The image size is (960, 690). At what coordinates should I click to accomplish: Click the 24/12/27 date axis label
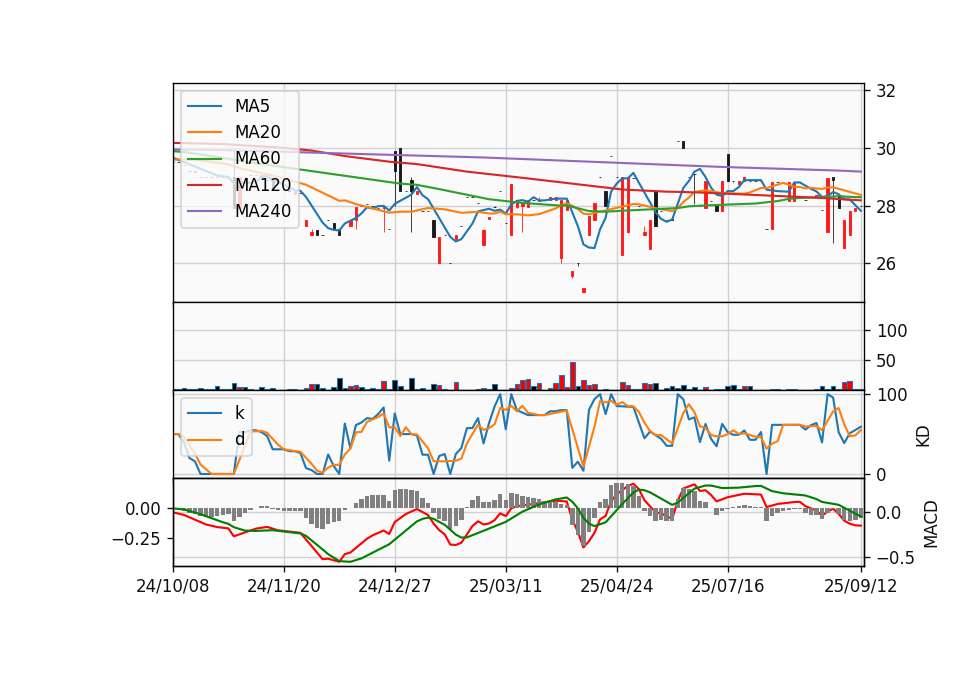coord(394,586)
